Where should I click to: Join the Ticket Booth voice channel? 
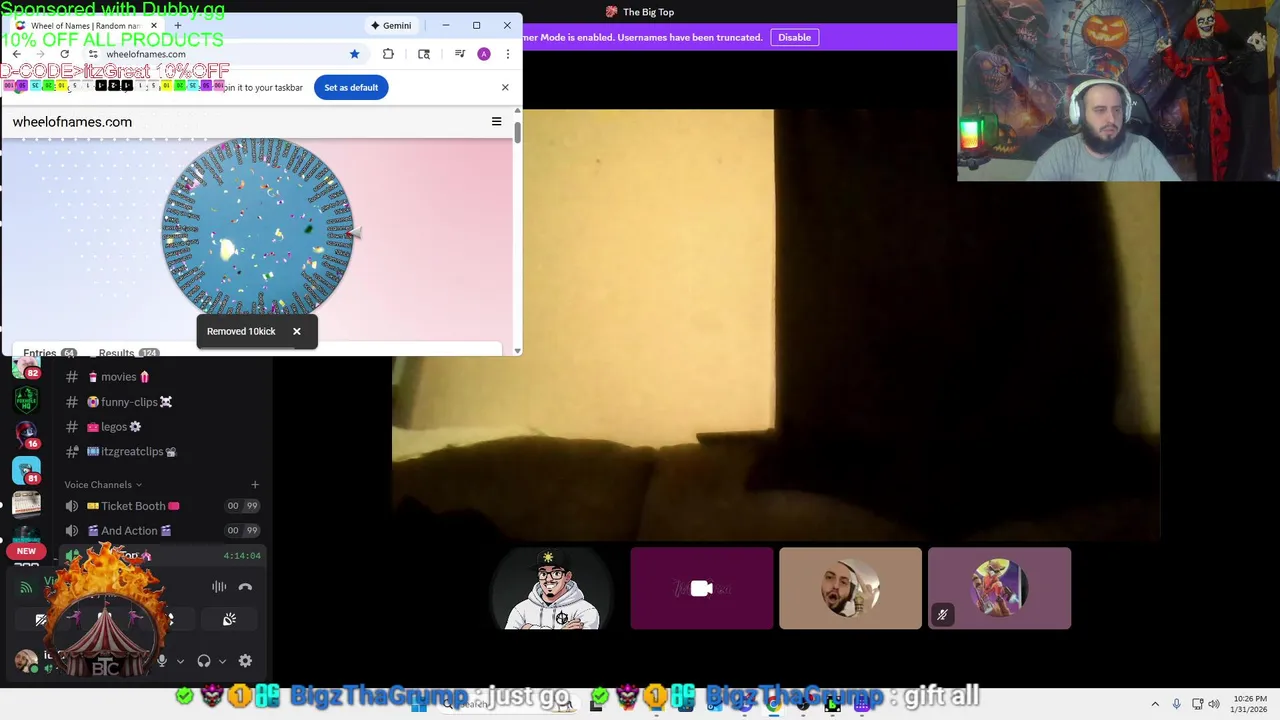pyautogui.click(x=160, y=506)
